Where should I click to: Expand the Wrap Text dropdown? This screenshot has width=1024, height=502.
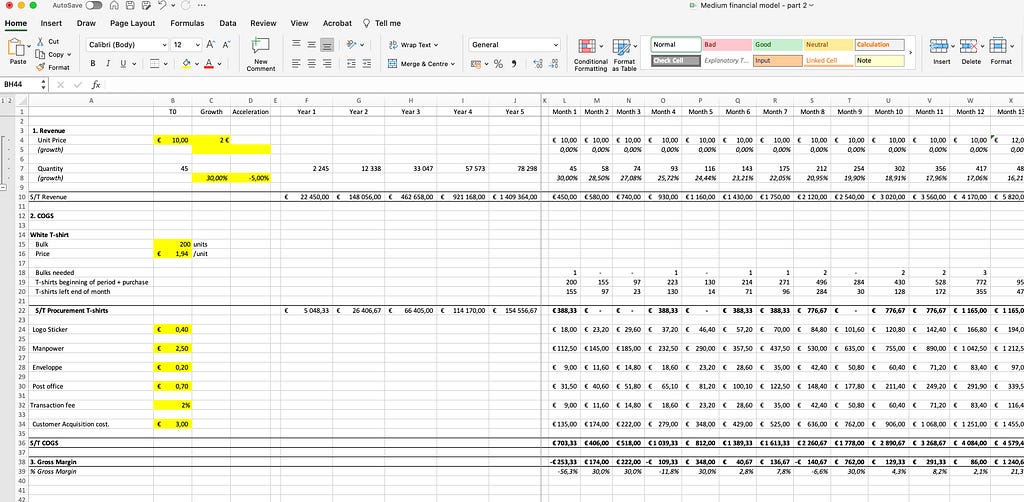[x=436, y=45]
